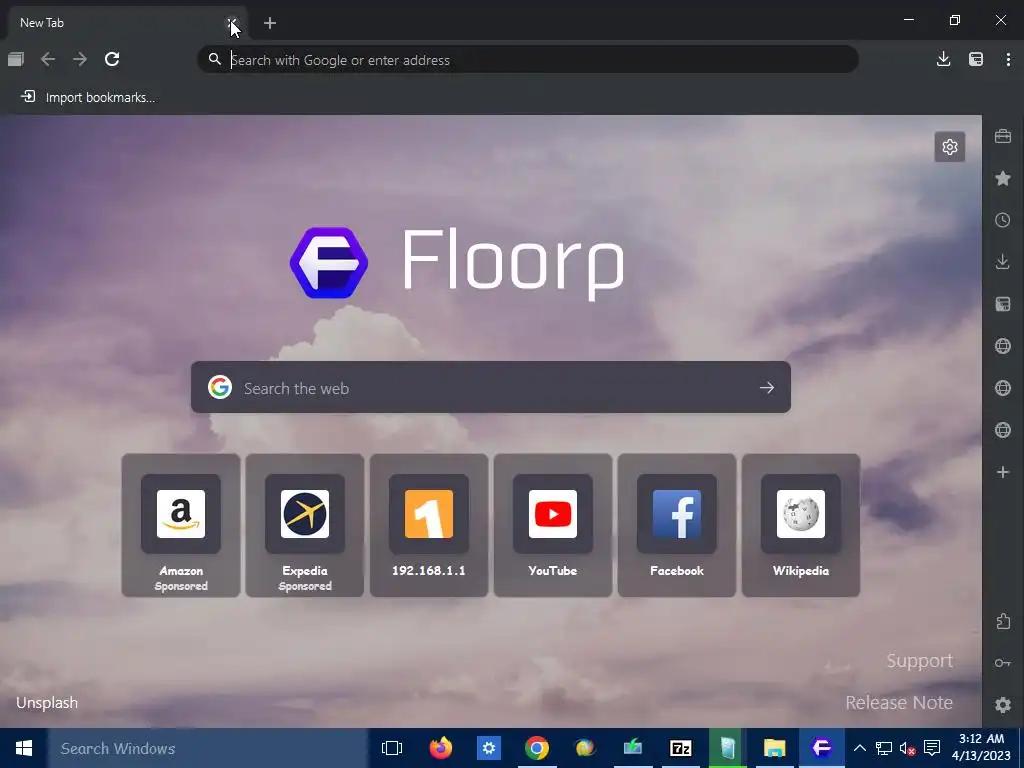Open the downloads toolbar button
This screenshot has width=1024, height=768.
point(943,59)
